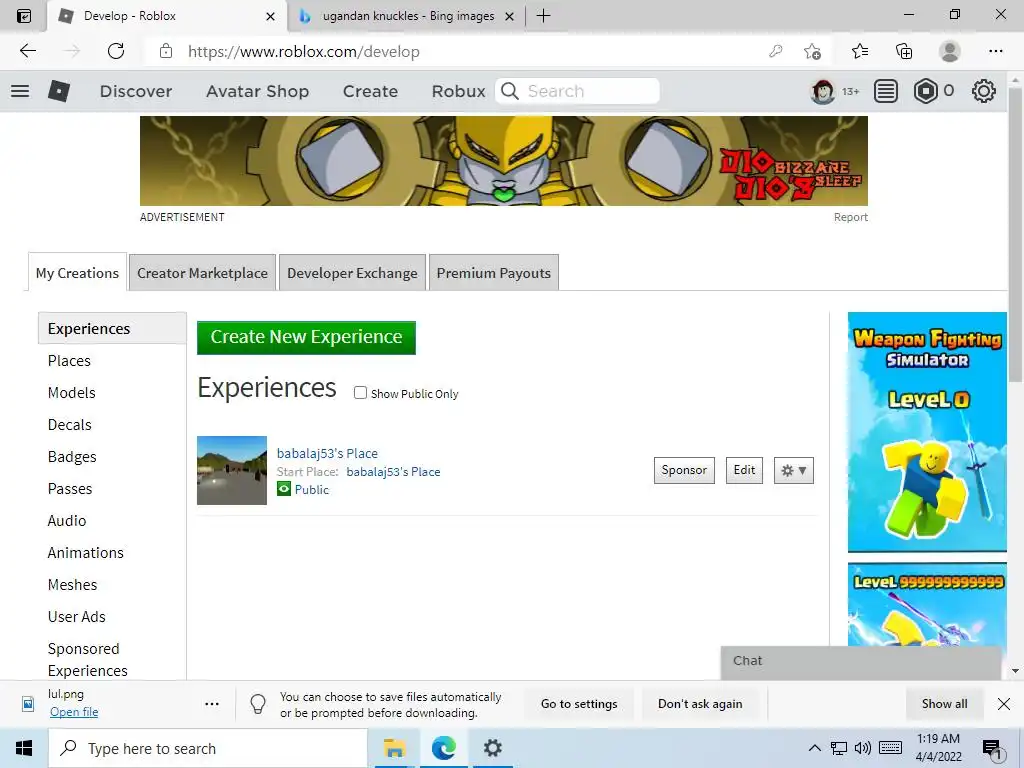Image resolution: width=1024 pixels, height=768 pixels.
Task: Click the Public visibility eye icon
Action: click(x=283, y=489)
